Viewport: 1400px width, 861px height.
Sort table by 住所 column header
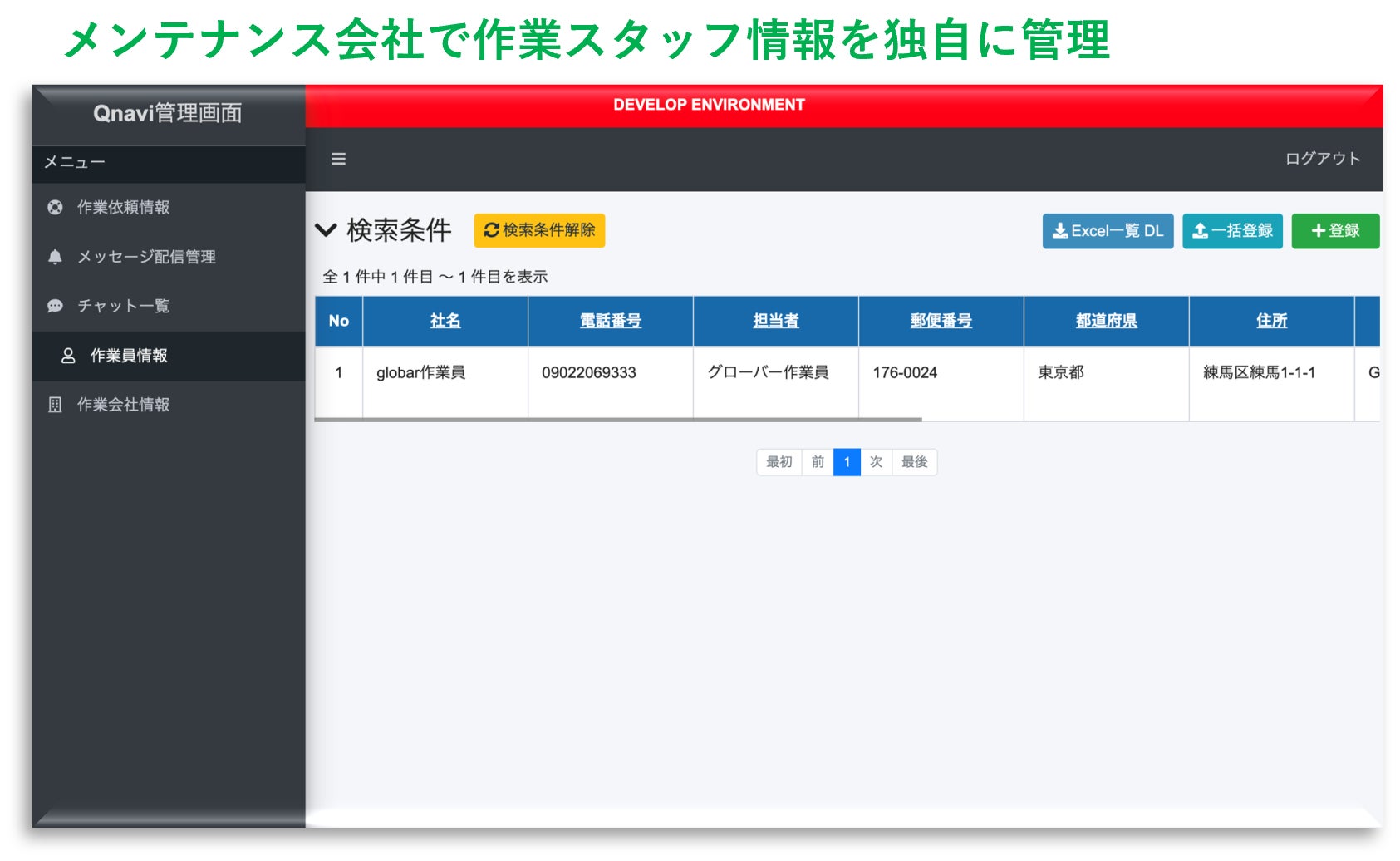point(1272,321)
